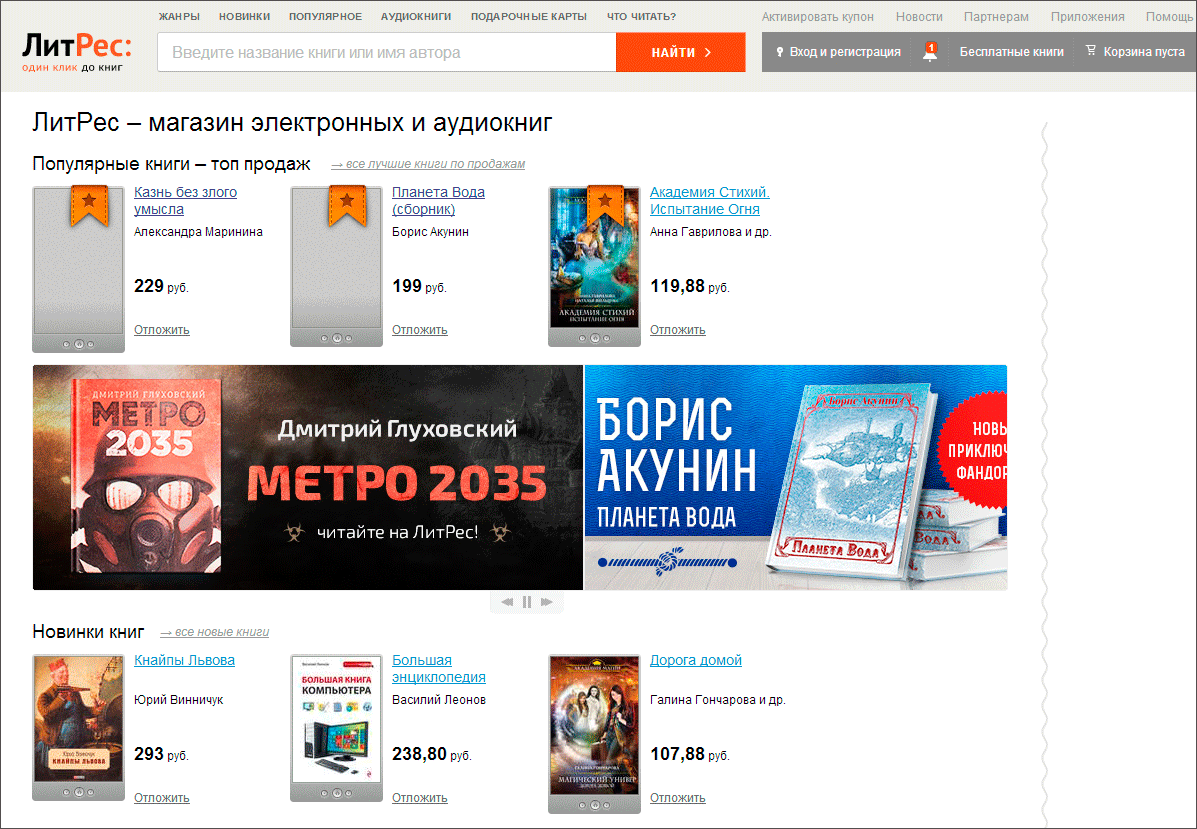Open the все новые книги link
Screen dimensions: 1197x829
[x=215, y=632]
